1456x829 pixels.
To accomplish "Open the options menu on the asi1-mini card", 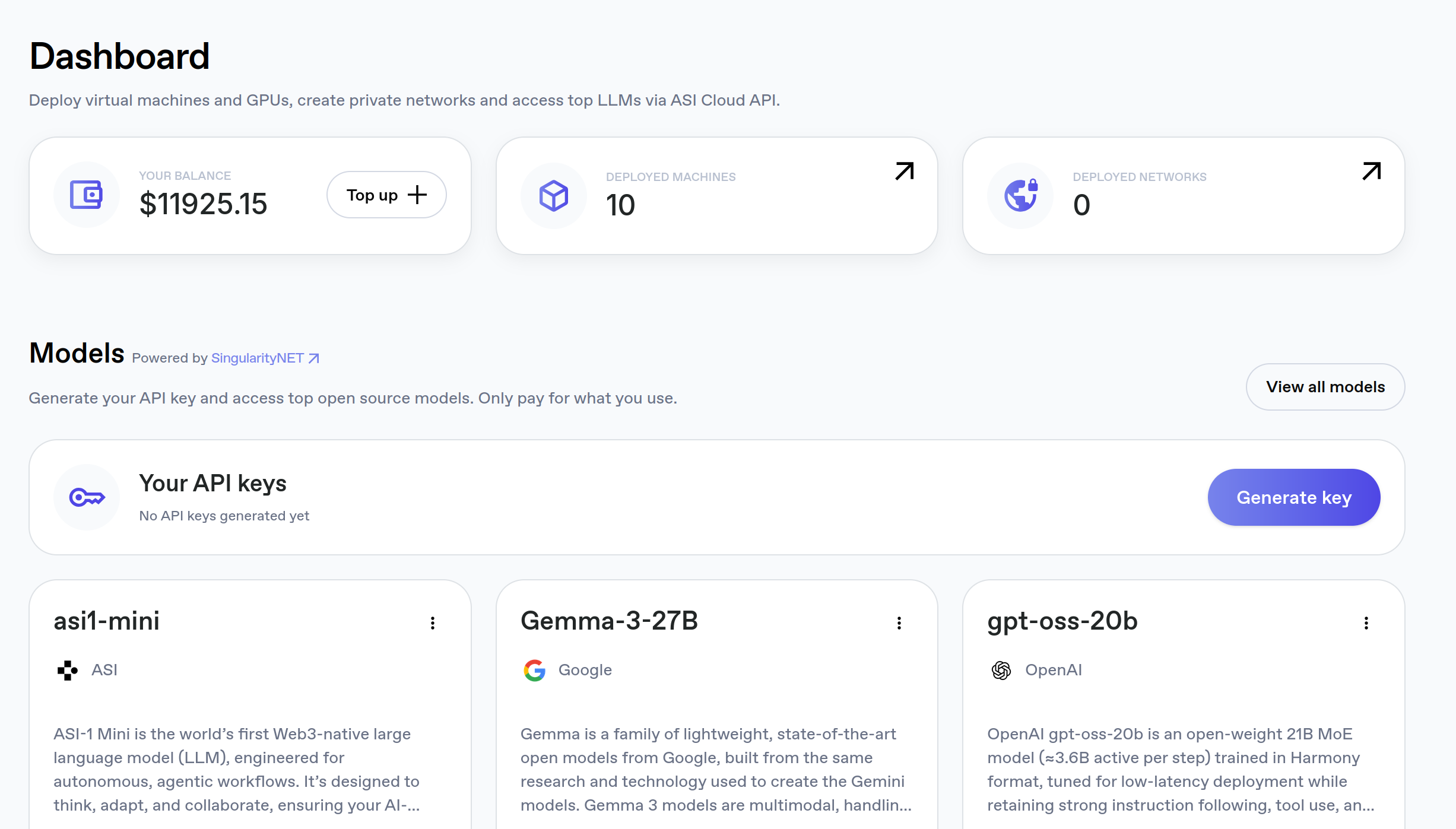I will [433, 623].
